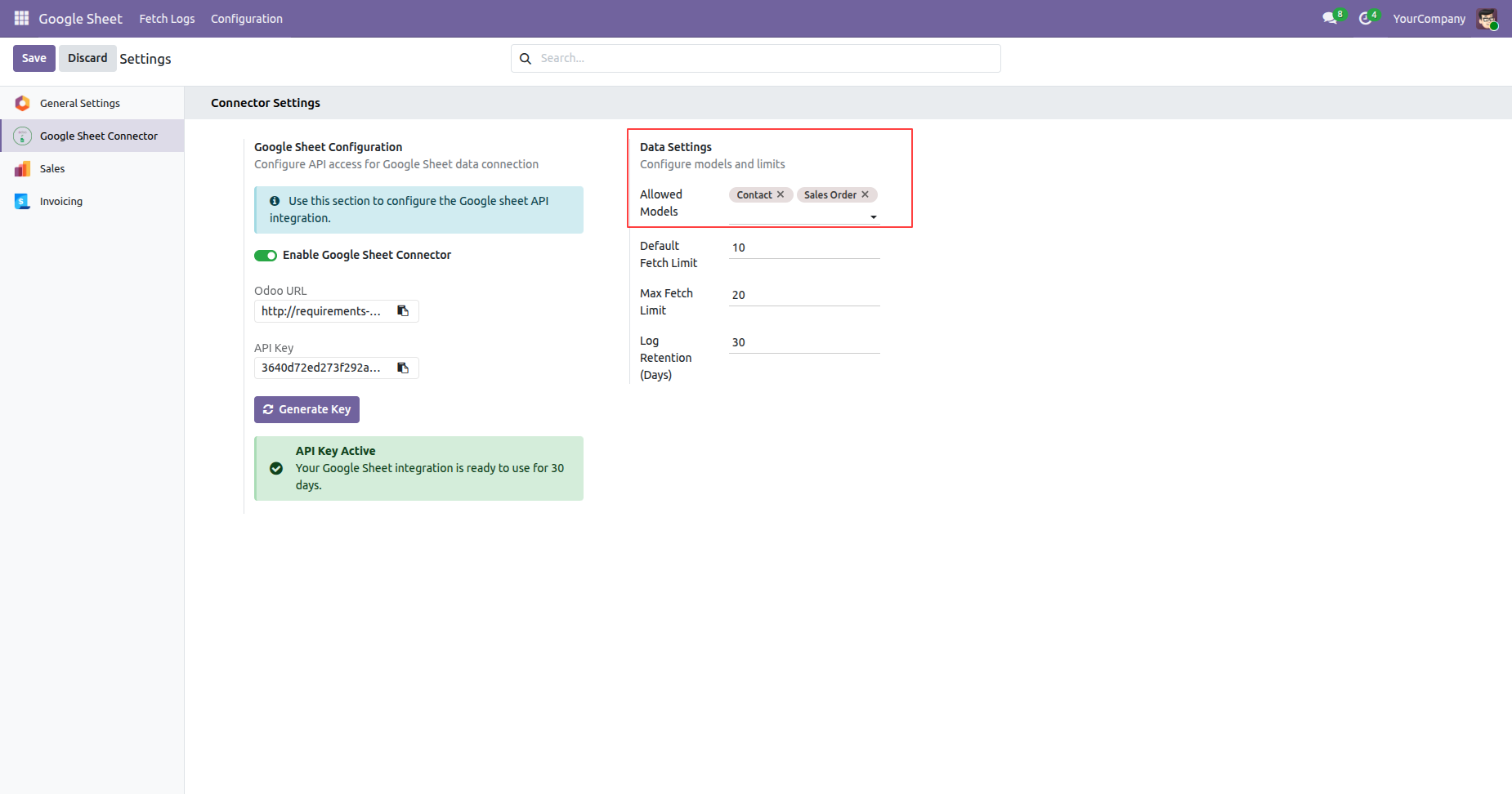
Task: Click the Log Retention days field
Action: click(x=804, y=342)
